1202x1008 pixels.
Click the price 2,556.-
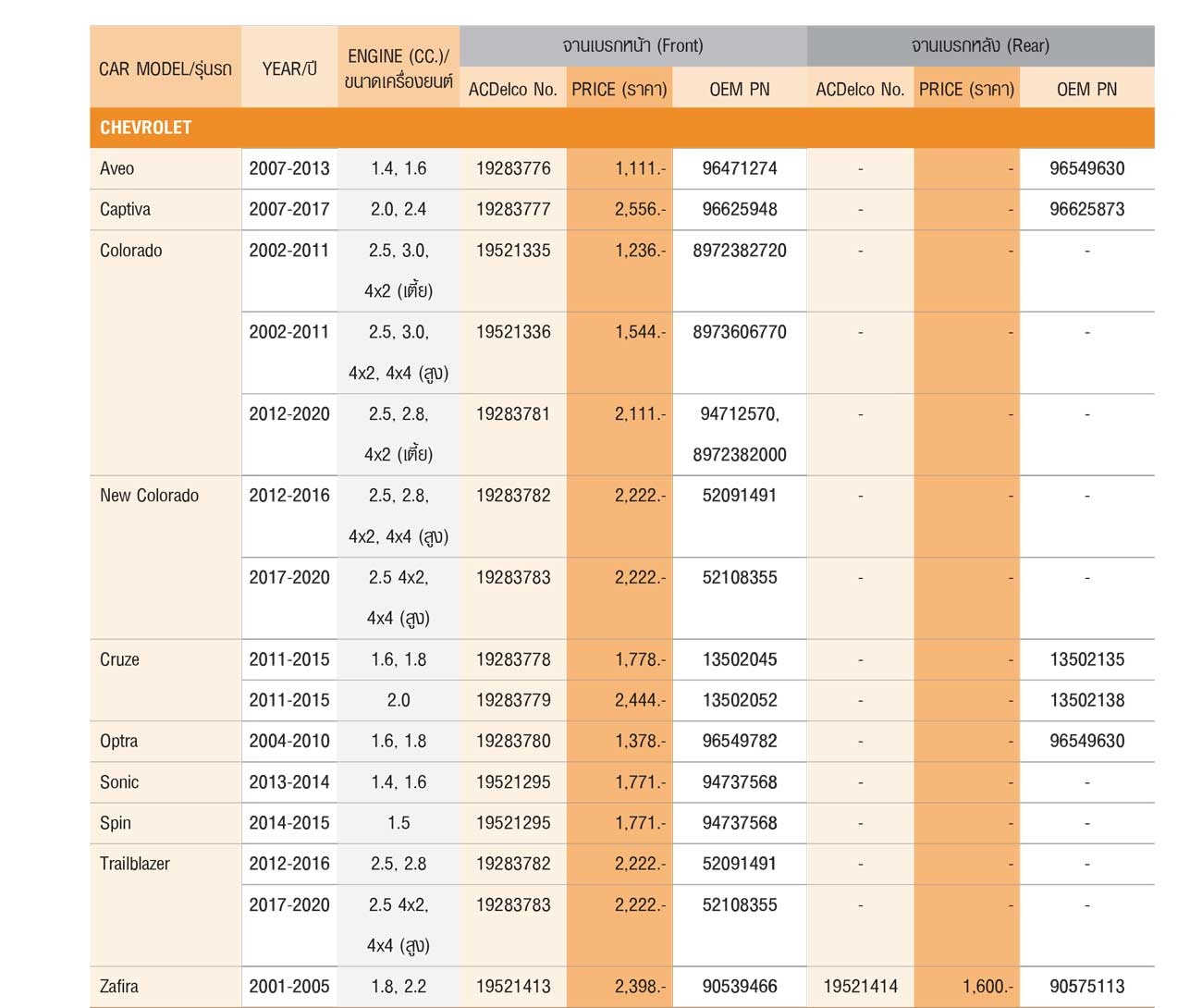tap(640, 209)
